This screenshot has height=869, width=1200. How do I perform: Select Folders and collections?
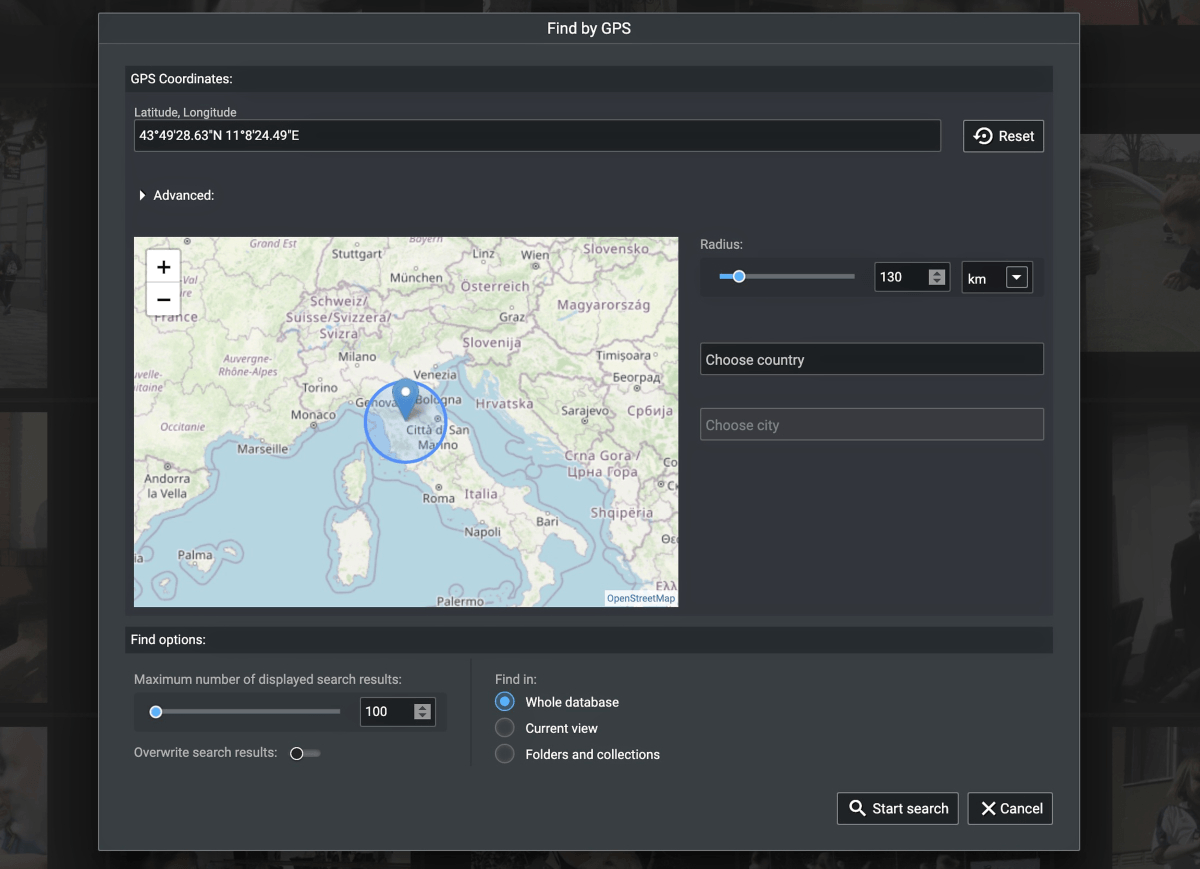coord(505,754)
